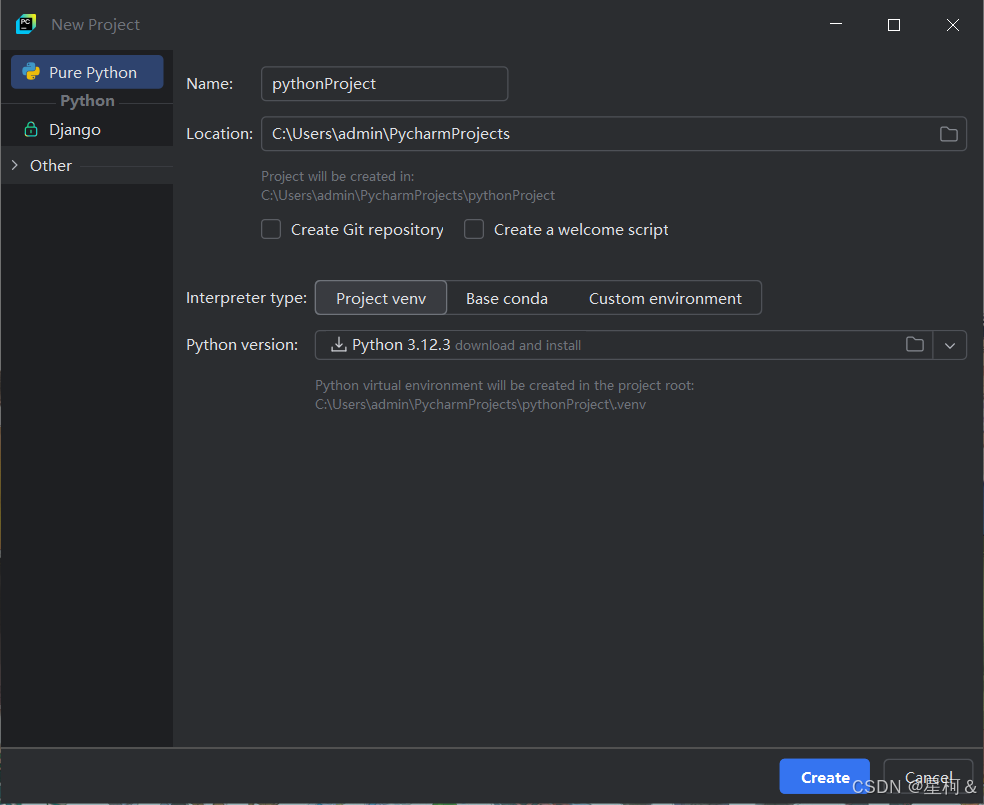The image size is (984, 805).
Task: Open the Python version dropdown arrow
Action: pyautogui.click(x=949, y=345)
